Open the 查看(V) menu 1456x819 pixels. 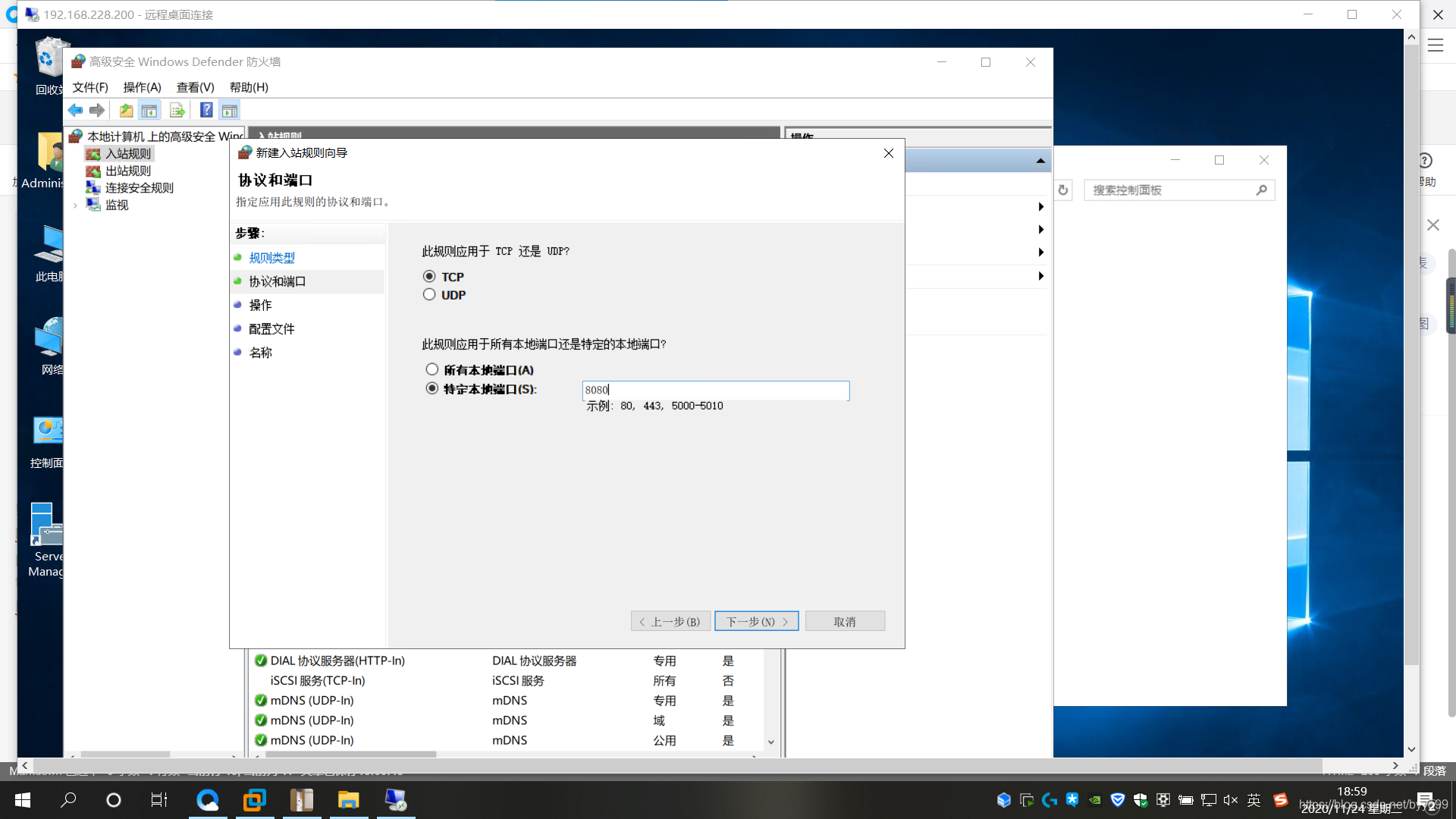tap(195, 87)
